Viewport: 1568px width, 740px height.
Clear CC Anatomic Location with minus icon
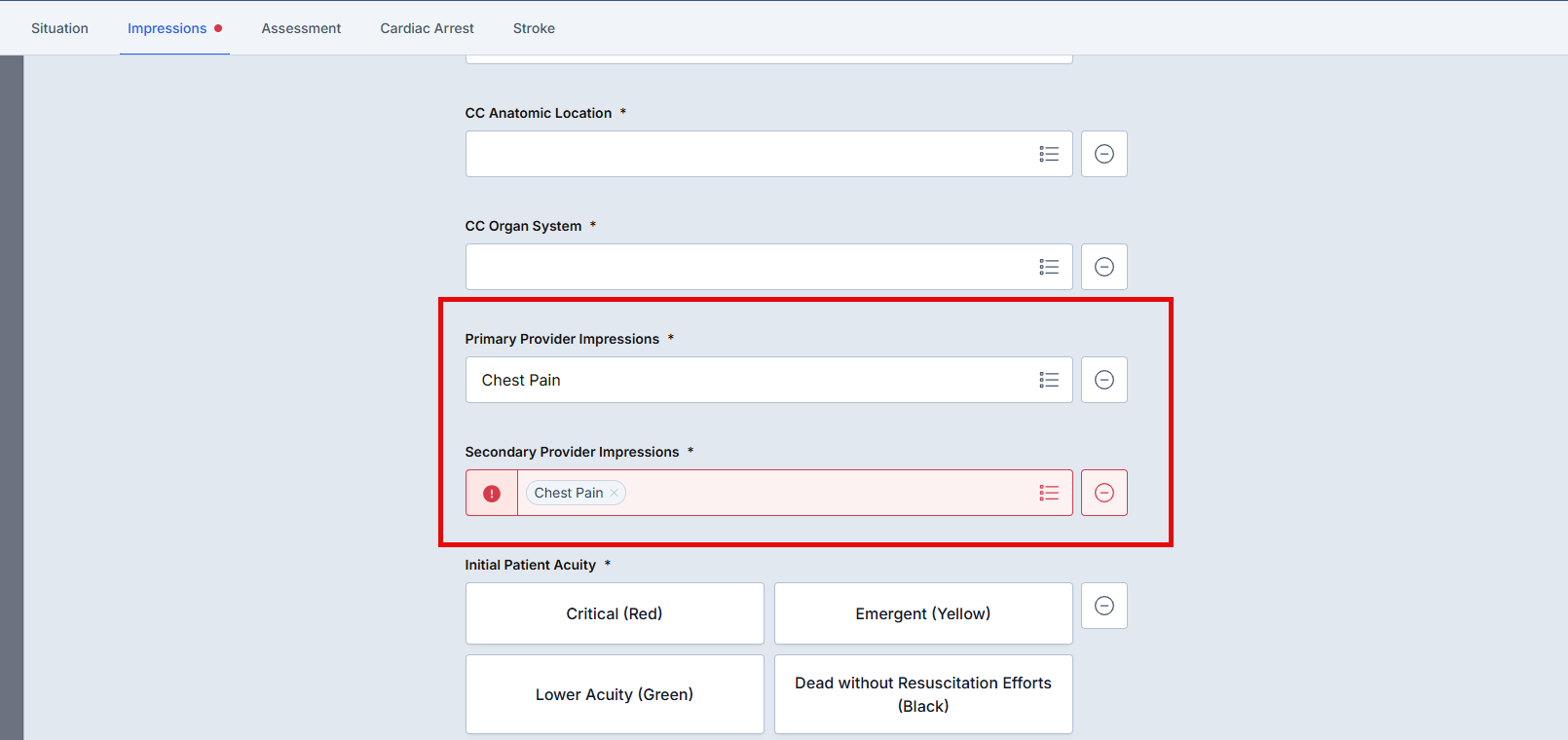(1103, 154)
